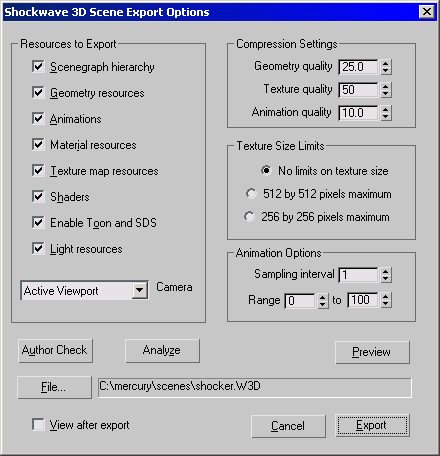Toggle the Geometry resources checkbox

38,92
